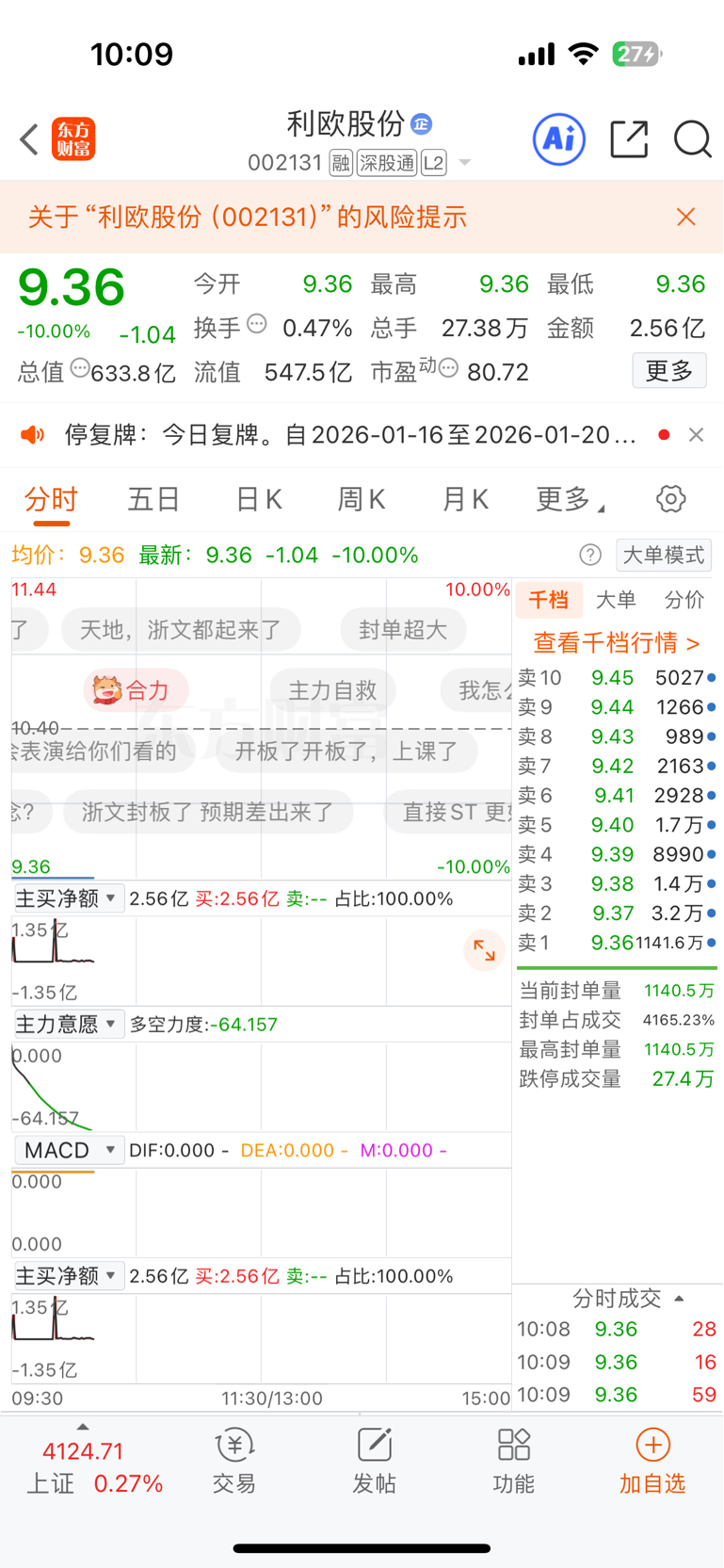The width and height of the screenshot is (724, 1568).
Task: Collapse the 分时成交 section arrow
Action: pyautogui.click(x=679, y=1299)
